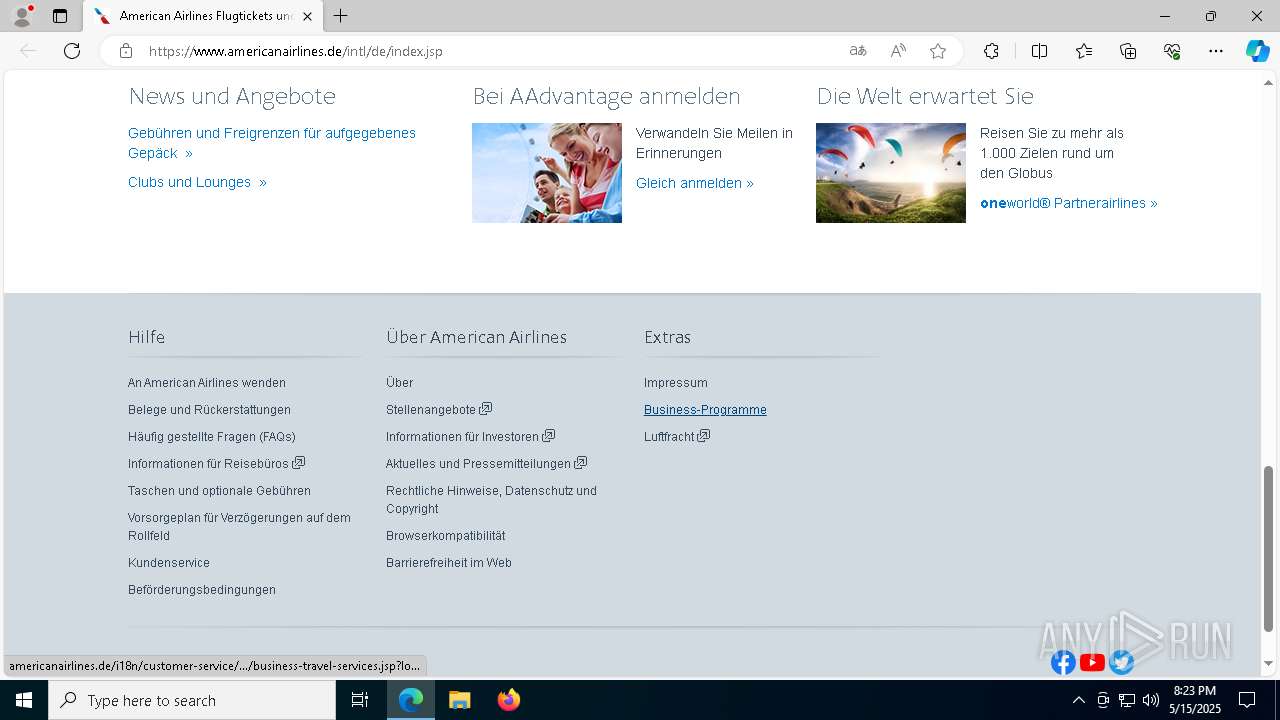Open the taskbar clock and date

[x=1195, y=700]
